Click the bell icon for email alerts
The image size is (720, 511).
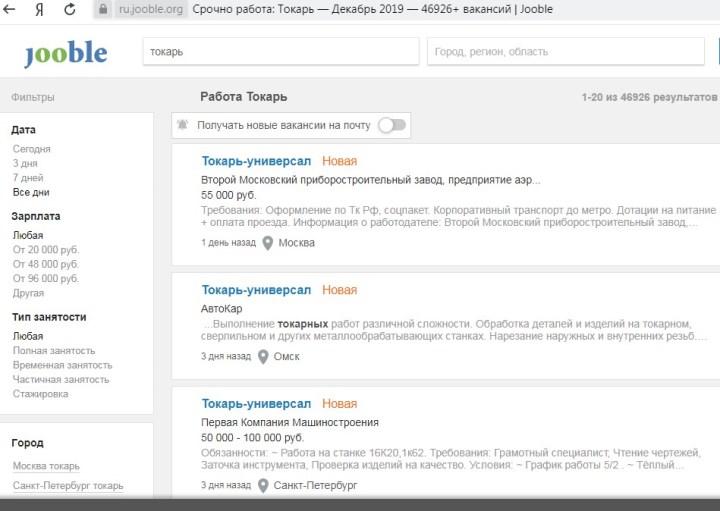182,125
